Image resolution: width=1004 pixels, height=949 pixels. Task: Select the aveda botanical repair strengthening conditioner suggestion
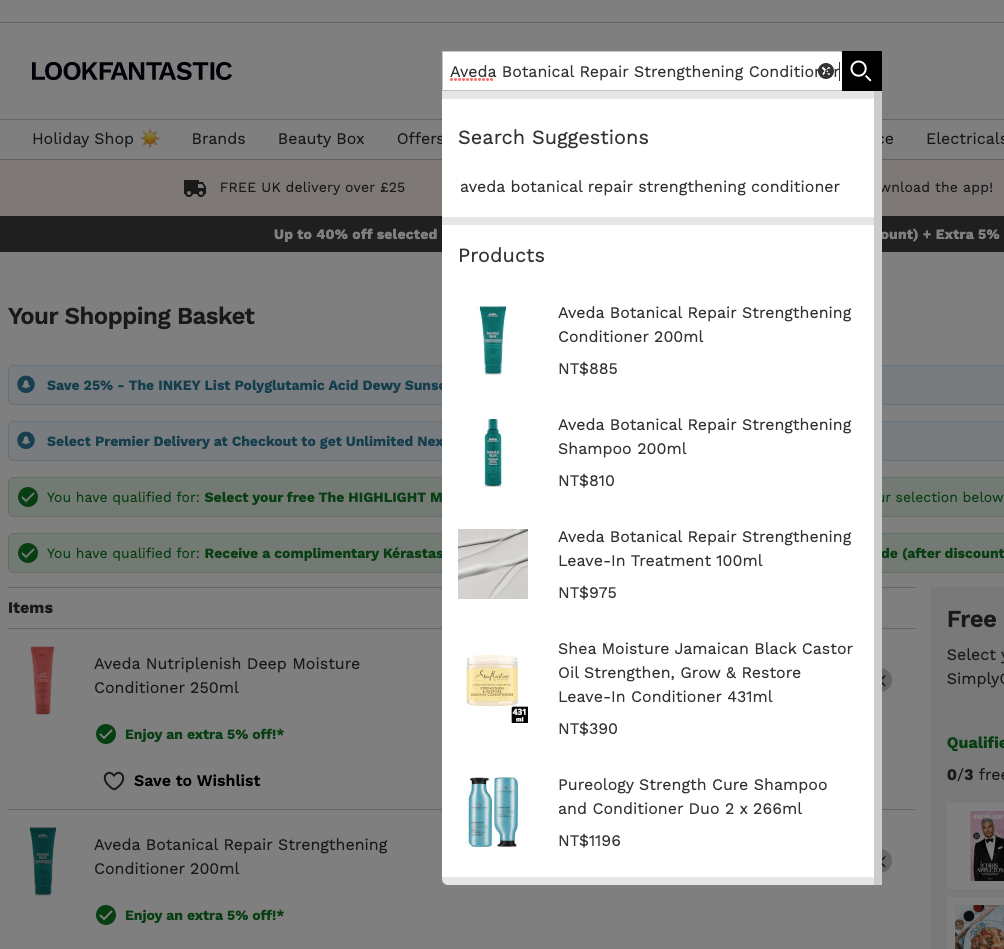tap(649, 187)
